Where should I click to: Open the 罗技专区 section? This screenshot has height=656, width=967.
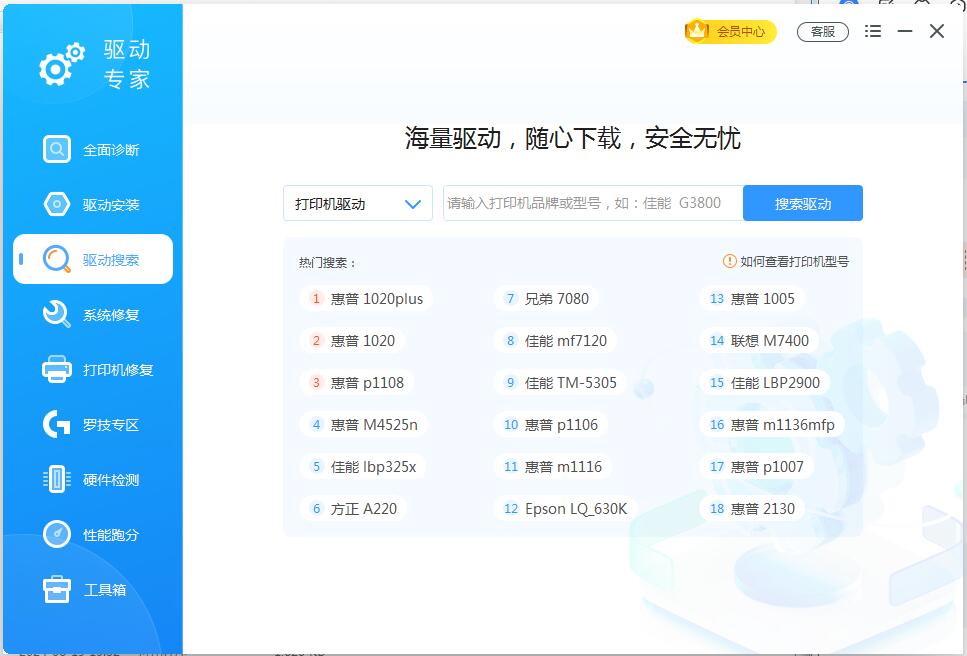[93, 424]
